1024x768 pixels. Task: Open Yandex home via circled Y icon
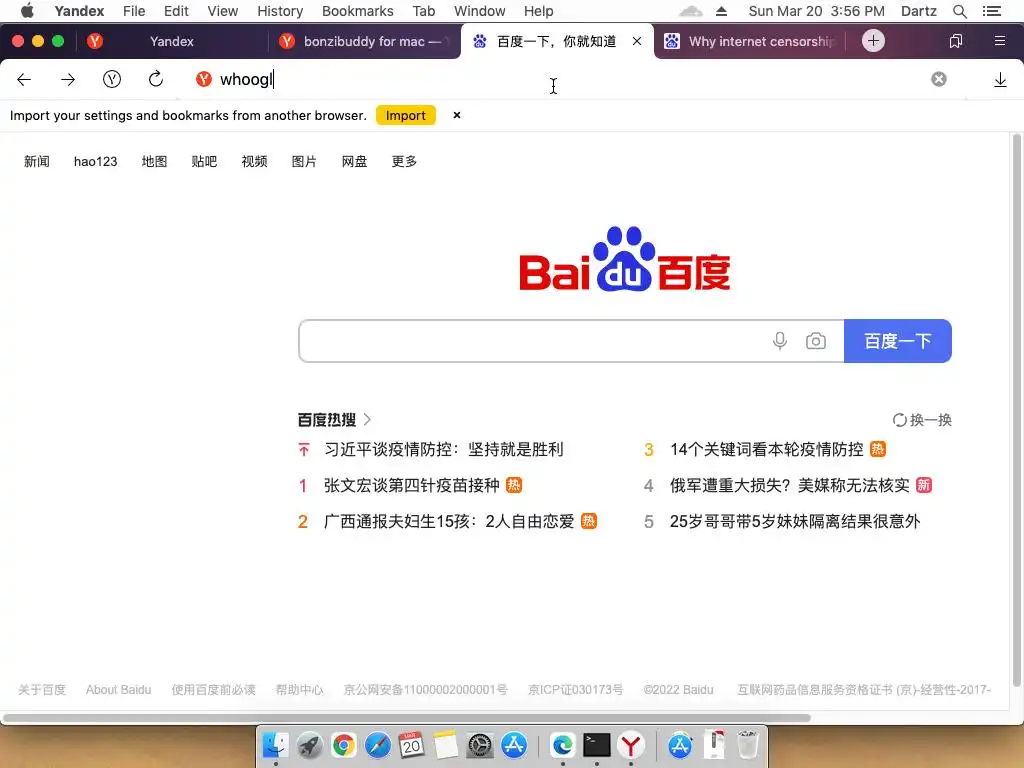(112, 80)
